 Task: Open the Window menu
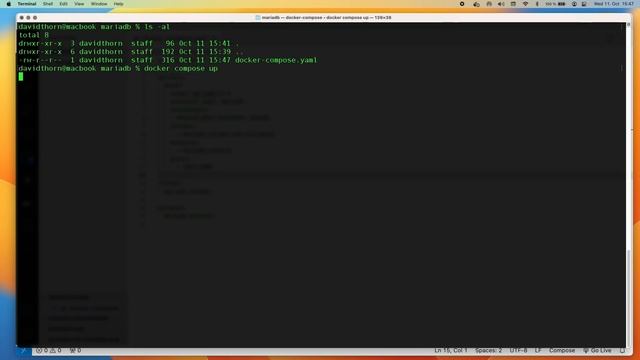click(99, 4)
